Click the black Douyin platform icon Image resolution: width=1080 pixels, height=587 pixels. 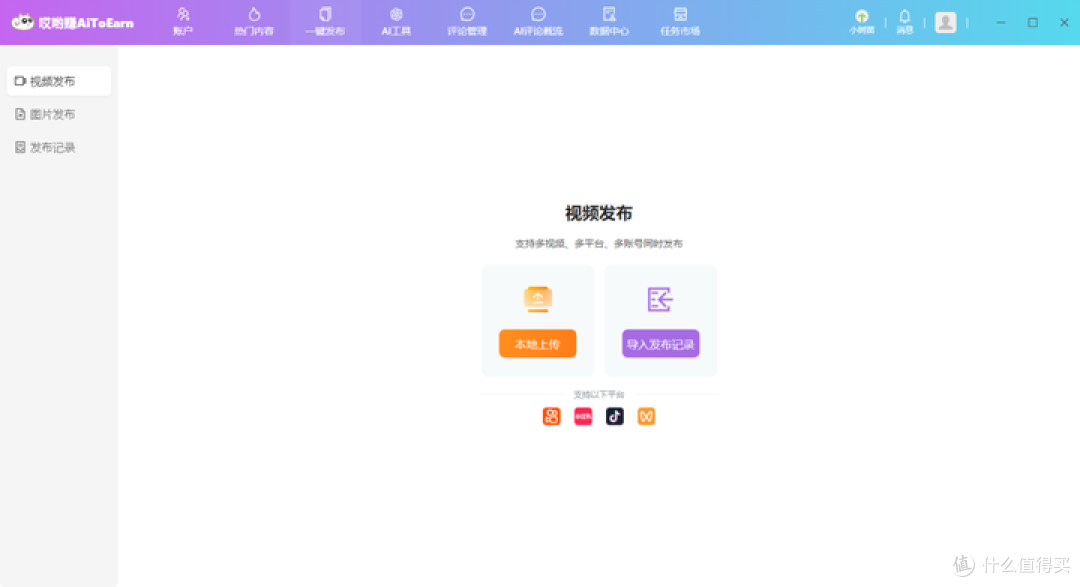[x=614, y=416]
